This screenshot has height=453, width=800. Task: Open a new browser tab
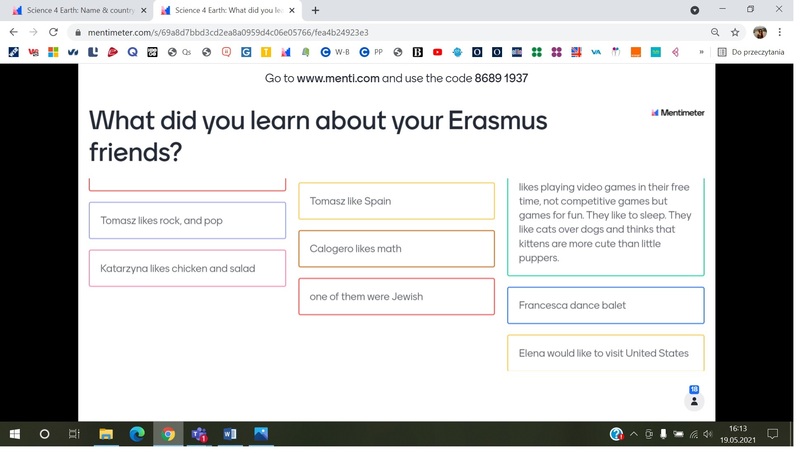coord(315,10)
